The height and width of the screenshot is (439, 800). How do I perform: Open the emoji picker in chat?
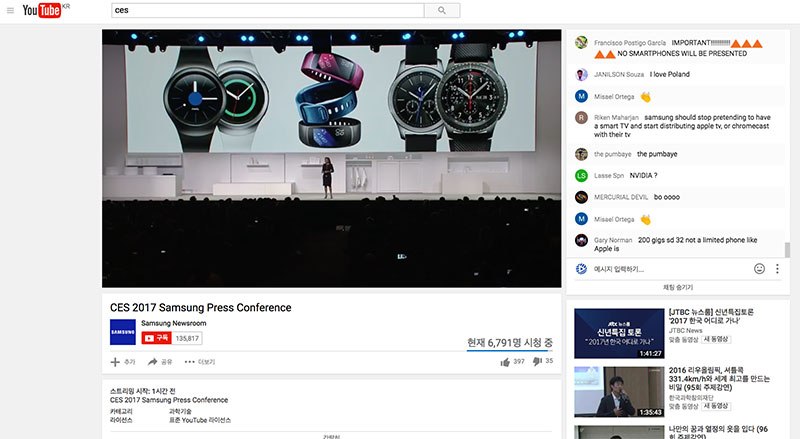click(759, 269)
